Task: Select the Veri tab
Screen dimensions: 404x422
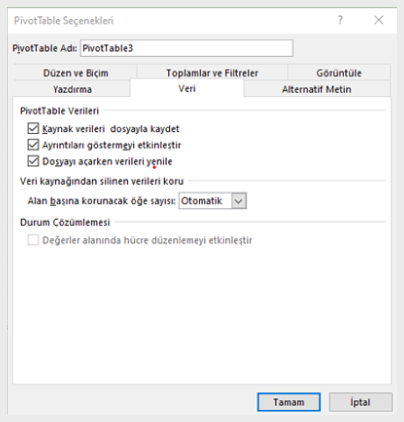Action: pyautogui.click(x=187, y=88)
